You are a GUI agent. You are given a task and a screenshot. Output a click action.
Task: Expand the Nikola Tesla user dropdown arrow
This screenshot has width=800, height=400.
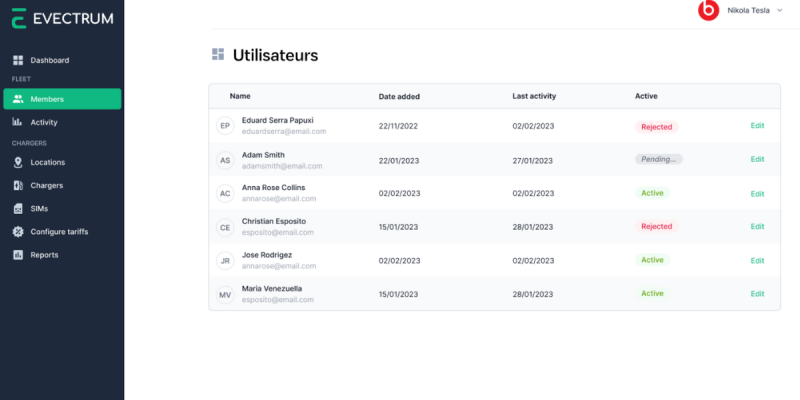(x=779, y=10)
